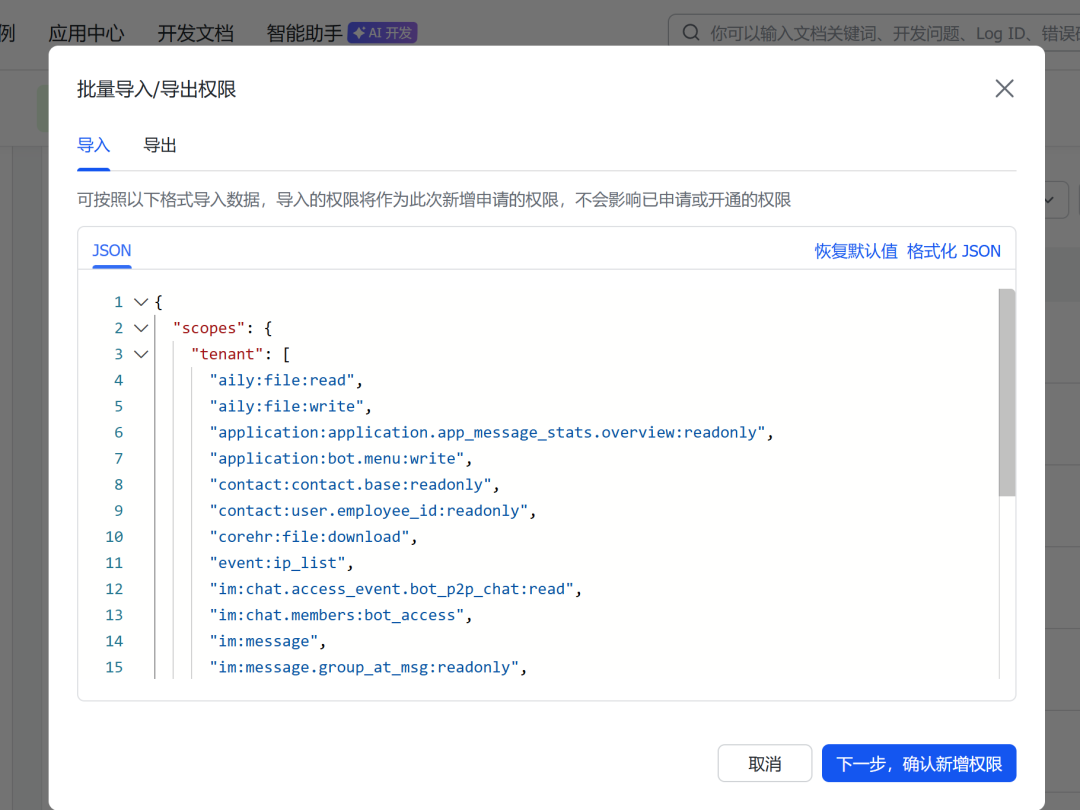Select the JSON editor tab
This screenshot has height=810, width=1080.
112,251
